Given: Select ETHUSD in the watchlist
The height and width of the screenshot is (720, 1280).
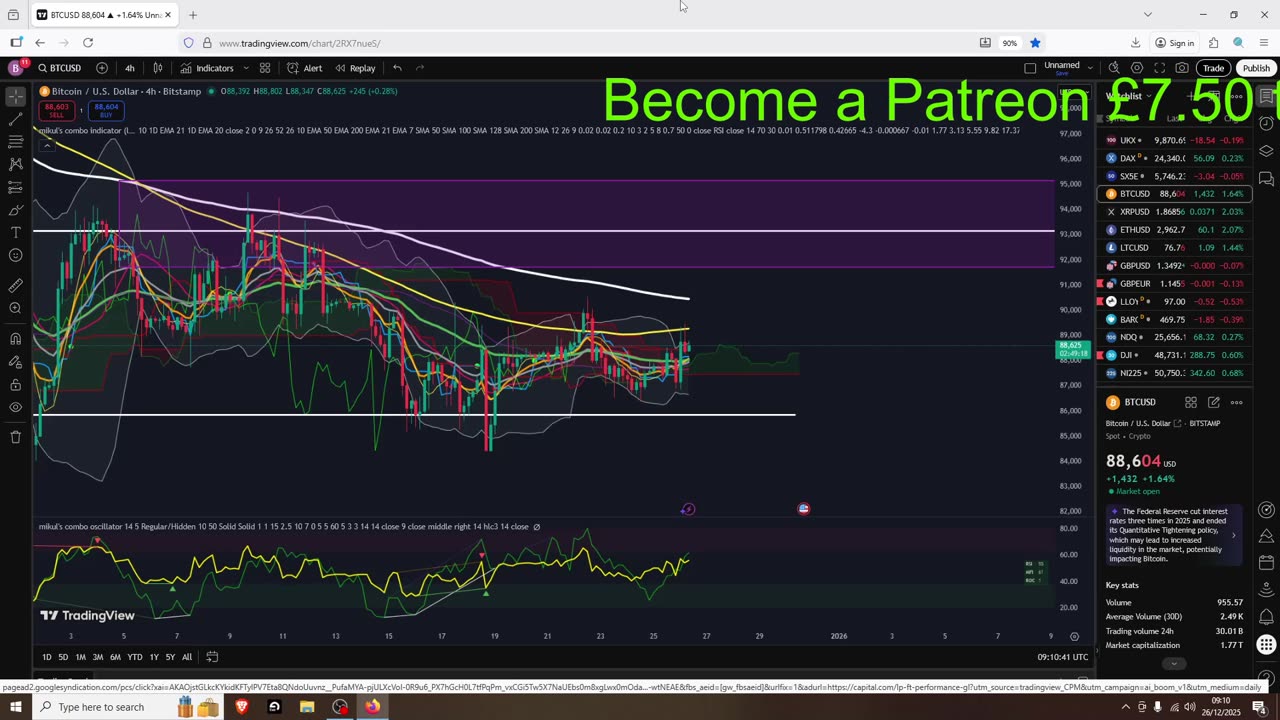Looking at the screenshot, I should tap(1174, 230).
